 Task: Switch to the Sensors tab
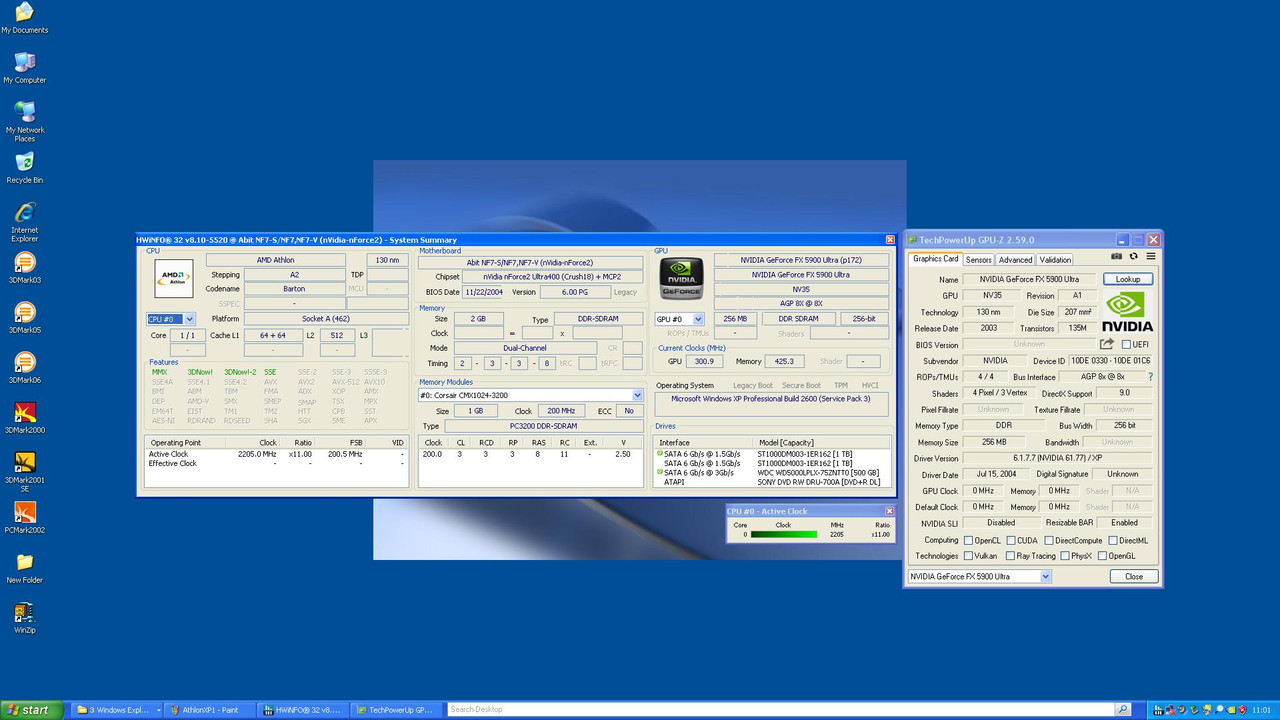[978, 260]
